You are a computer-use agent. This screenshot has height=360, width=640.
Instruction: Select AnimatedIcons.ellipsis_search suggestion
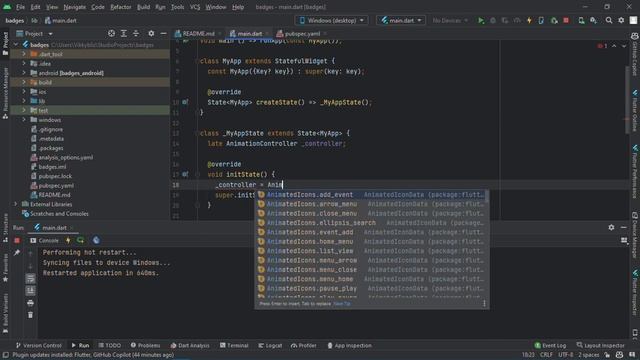(x=371, y=223)
